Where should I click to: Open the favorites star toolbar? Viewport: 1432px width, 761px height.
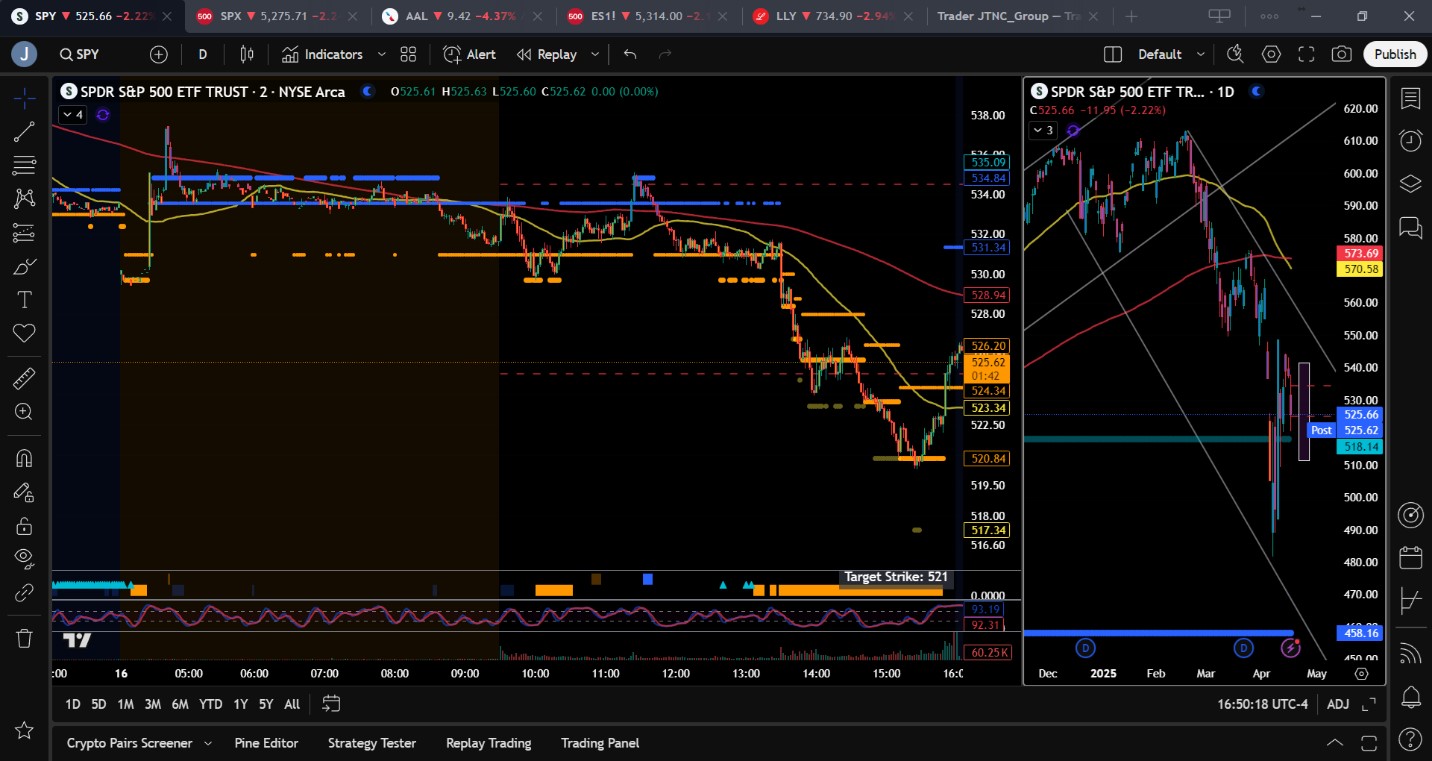tap(25, 731)
